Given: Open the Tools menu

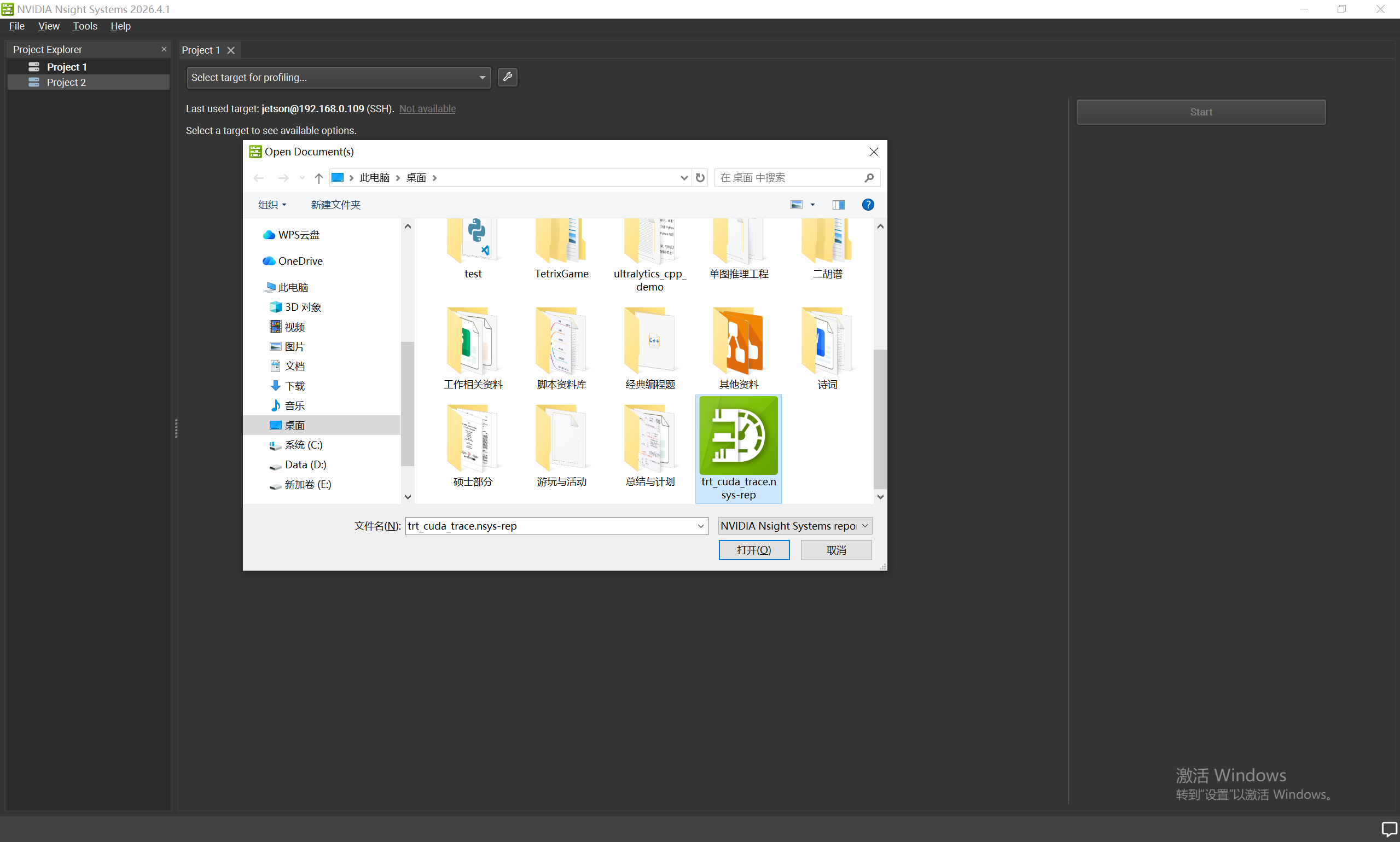Looking at the screenshot, I should click(85, 26).
